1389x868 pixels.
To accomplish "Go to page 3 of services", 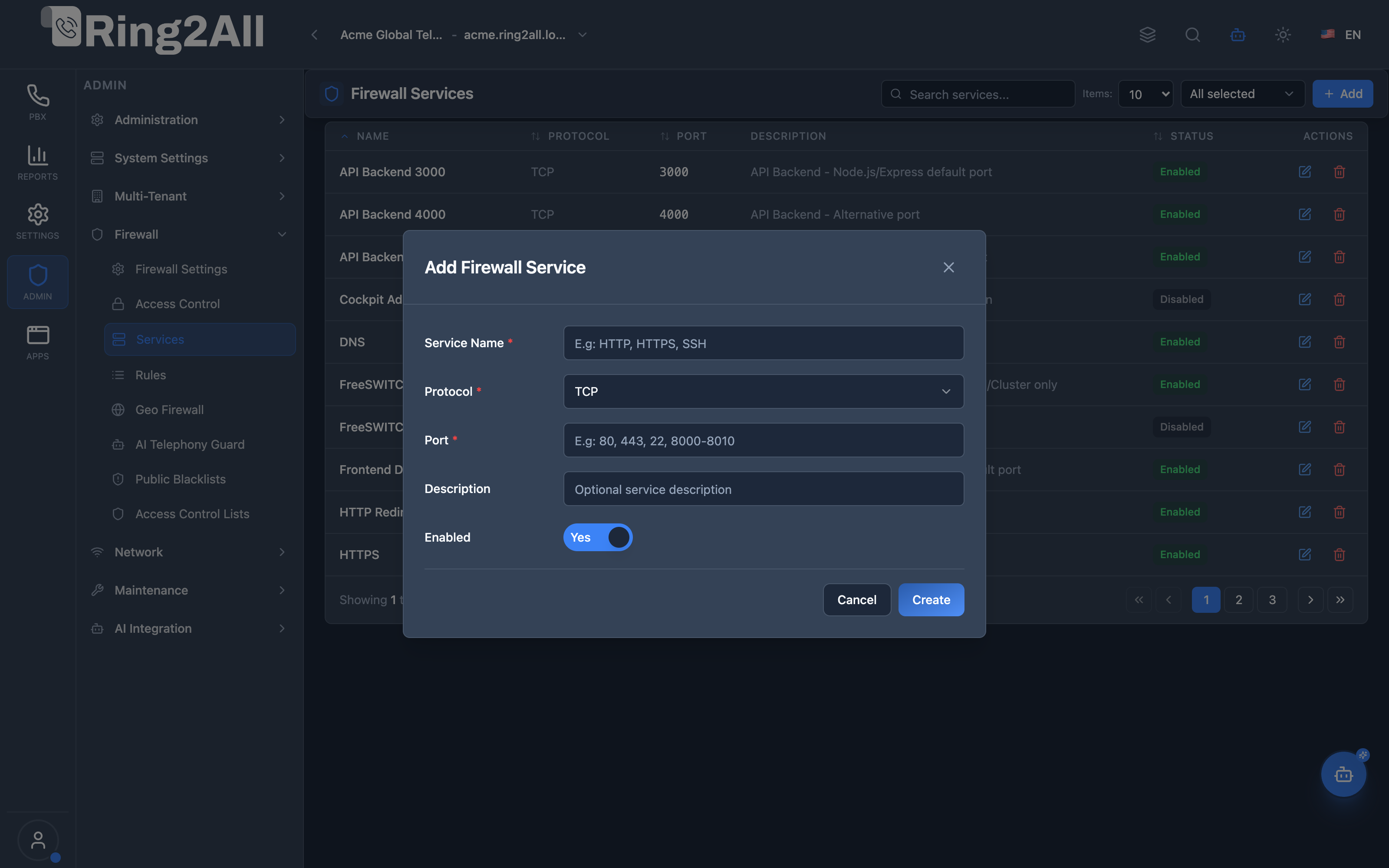I will tap(1272, 600).
